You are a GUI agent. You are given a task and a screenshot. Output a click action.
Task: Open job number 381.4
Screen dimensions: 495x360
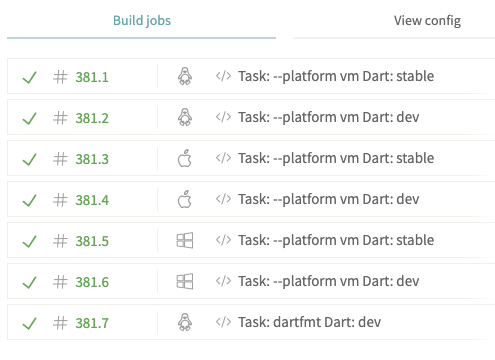coord(92,200)
